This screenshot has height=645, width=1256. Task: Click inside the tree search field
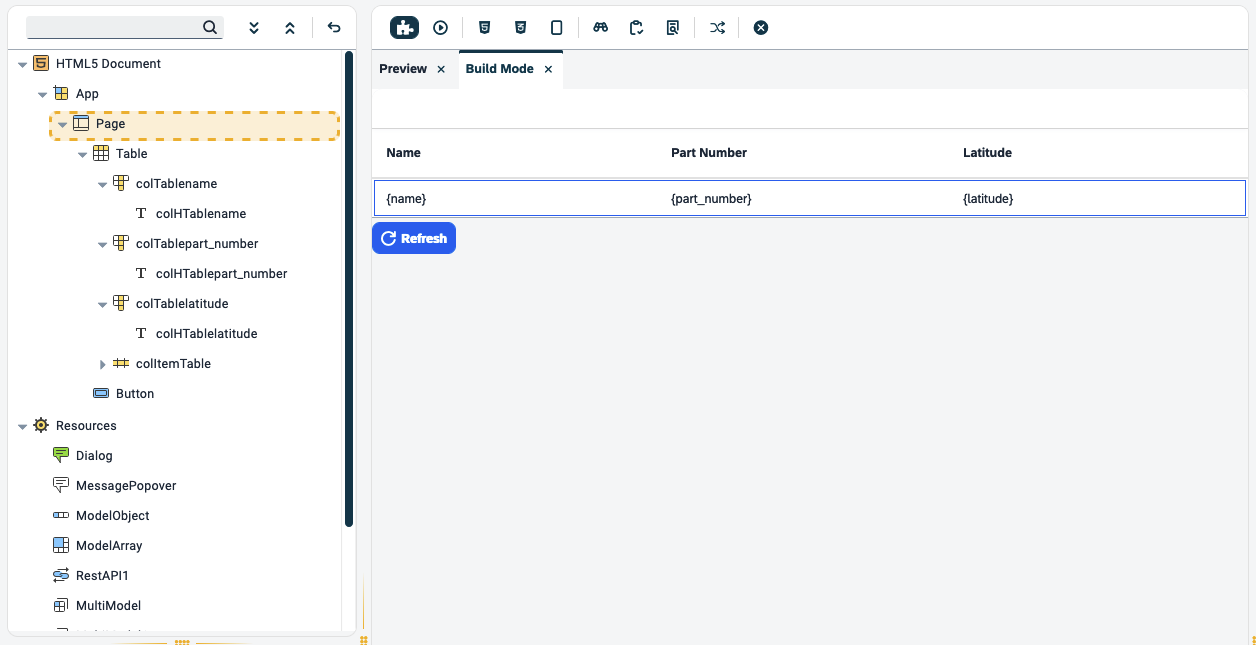click(x=115, y=27)
